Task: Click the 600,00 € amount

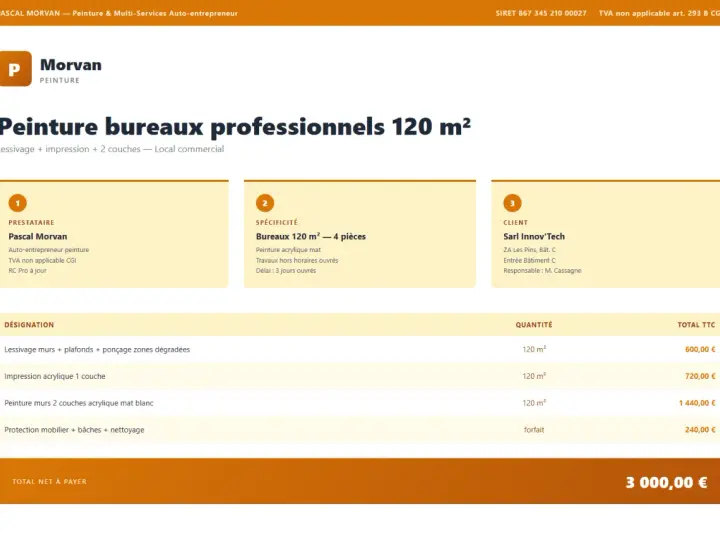Action: [x=700, y=349]
